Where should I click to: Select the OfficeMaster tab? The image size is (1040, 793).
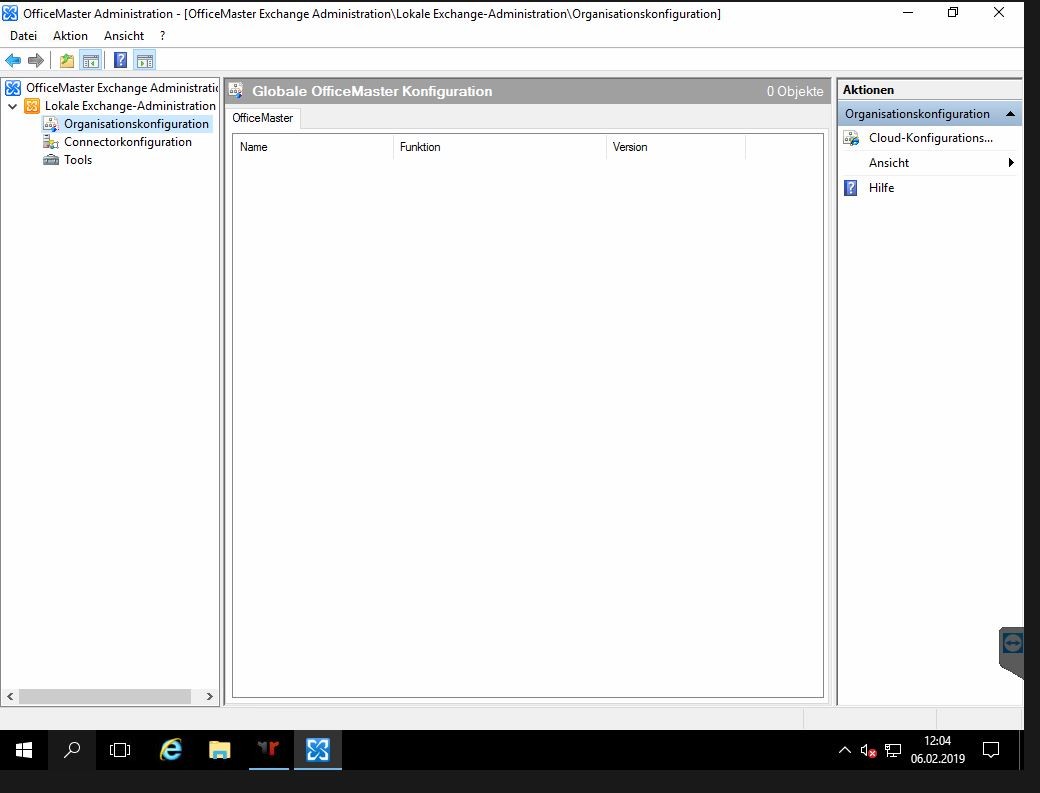point(263,118)
